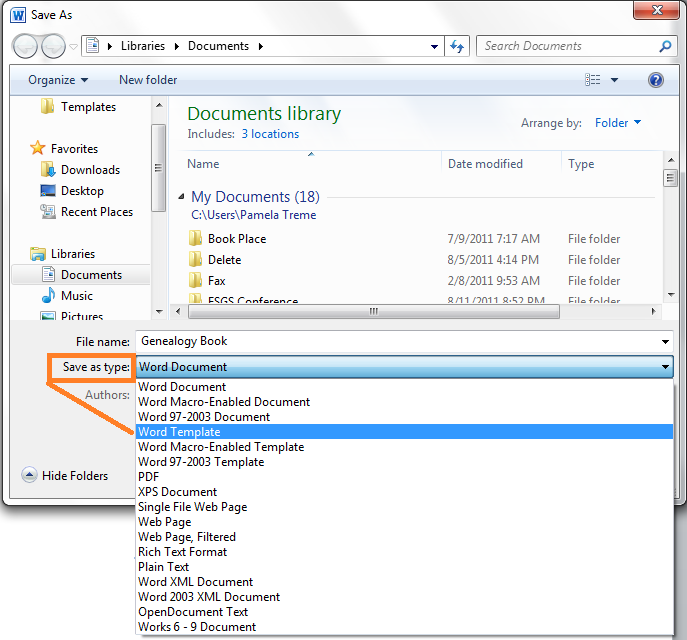Open the 3 locations link
The image size is (687, 640).
tap(270, 134)
